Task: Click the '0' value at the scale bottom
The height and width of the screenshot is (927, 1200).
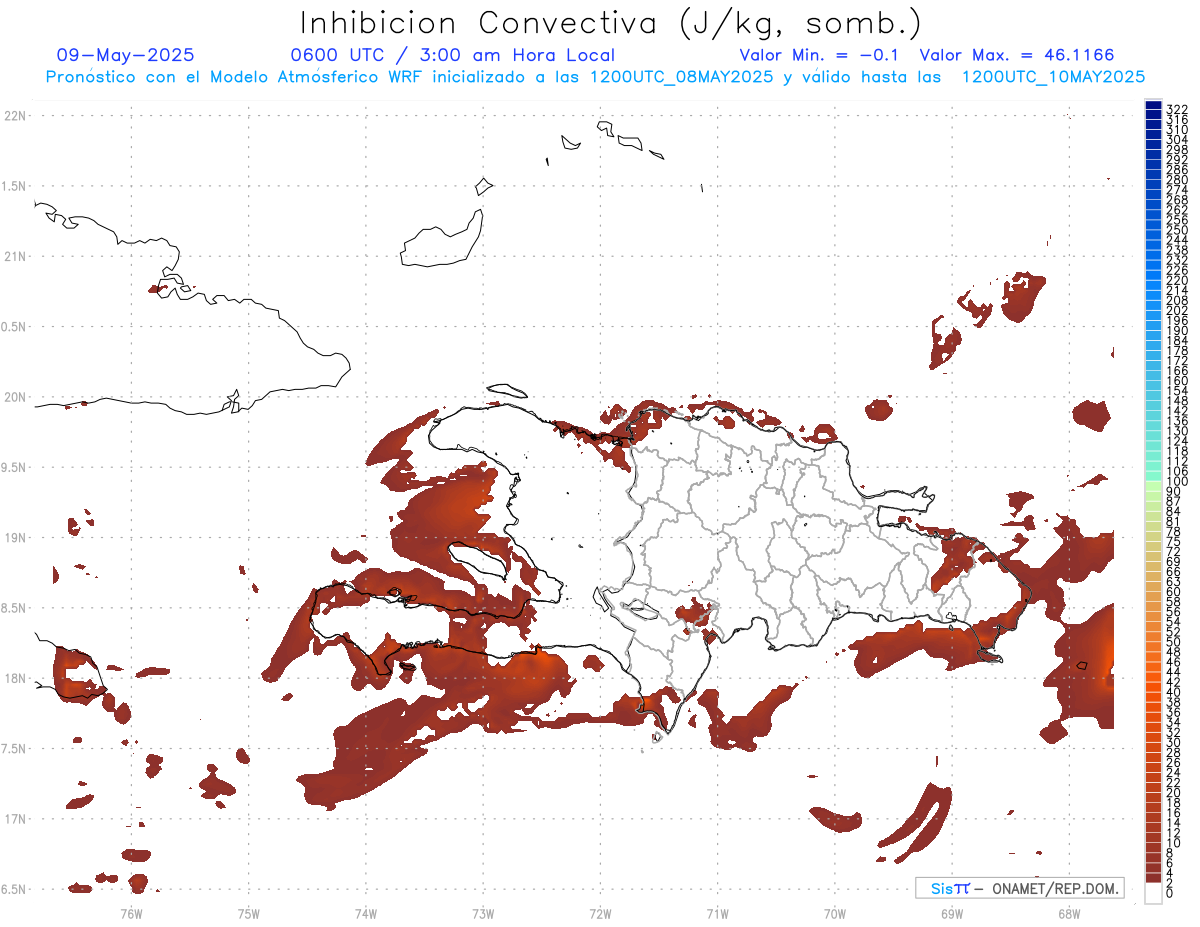Action: [1170, 892]
